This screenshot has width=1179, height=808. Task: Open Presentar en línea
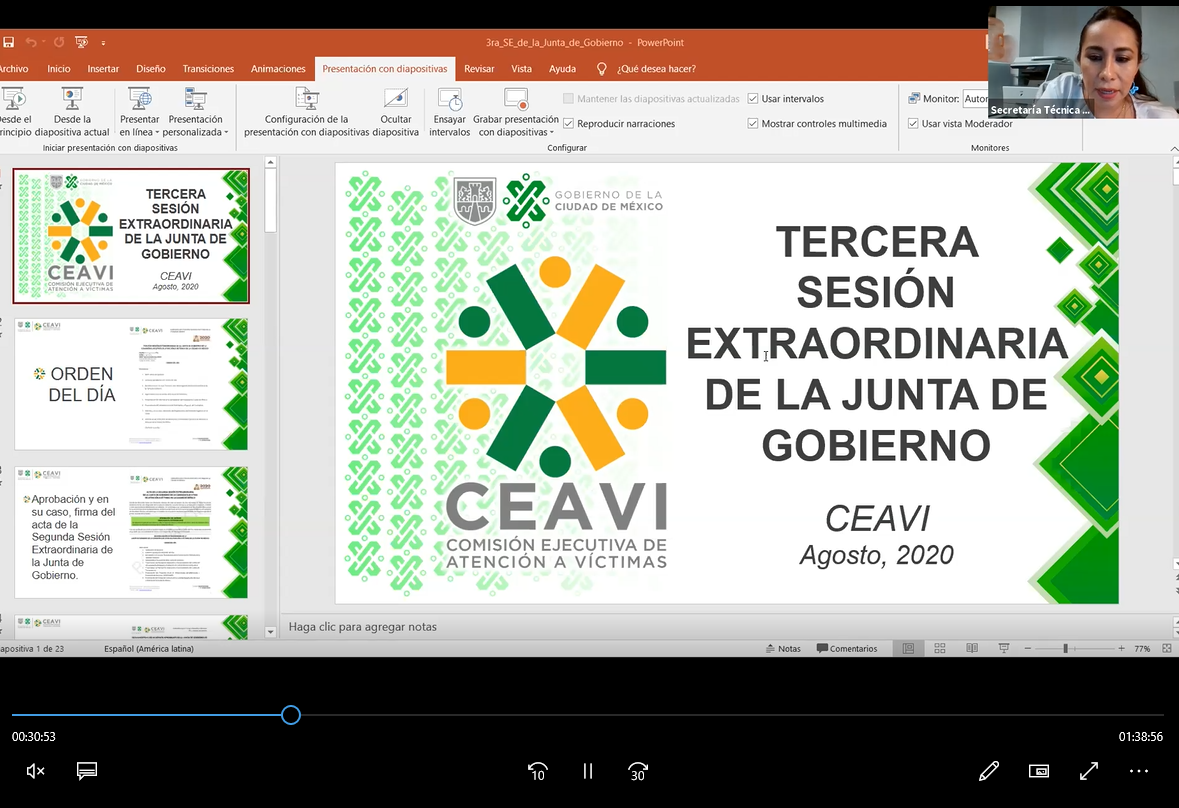coord(140,112)
